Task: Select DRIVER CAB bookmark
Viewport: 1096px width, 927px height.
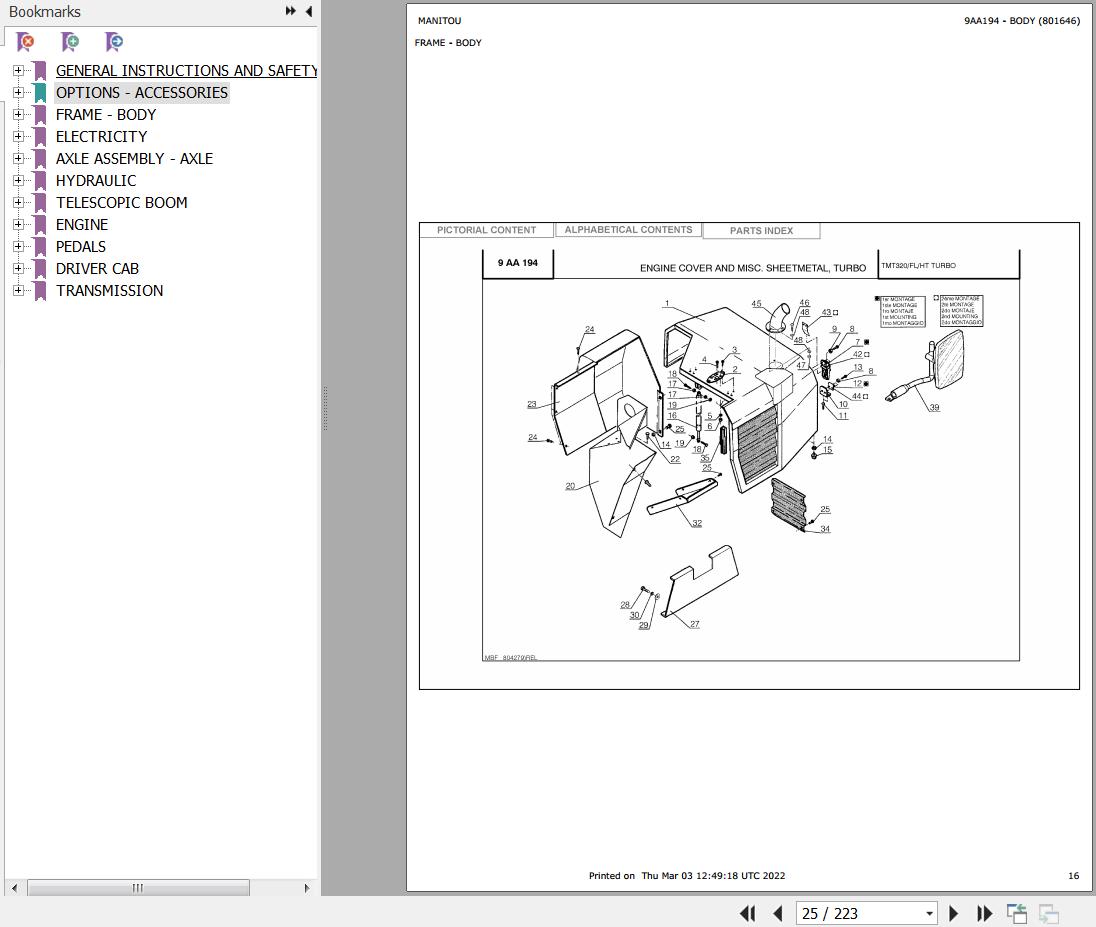Action: click(x=97, y=268)
